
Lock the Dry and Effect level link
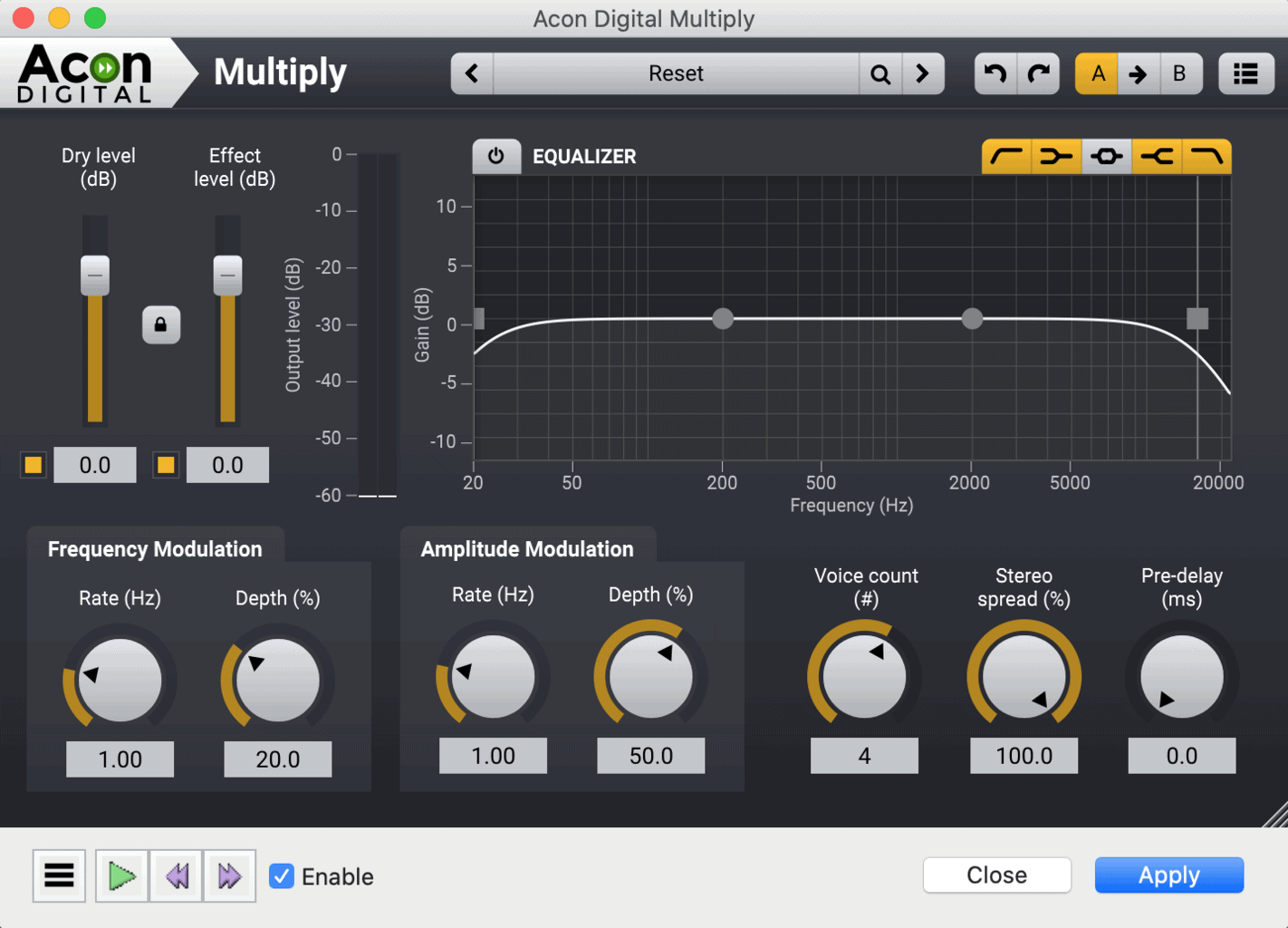pyautogui.click(x=161, y=325)
